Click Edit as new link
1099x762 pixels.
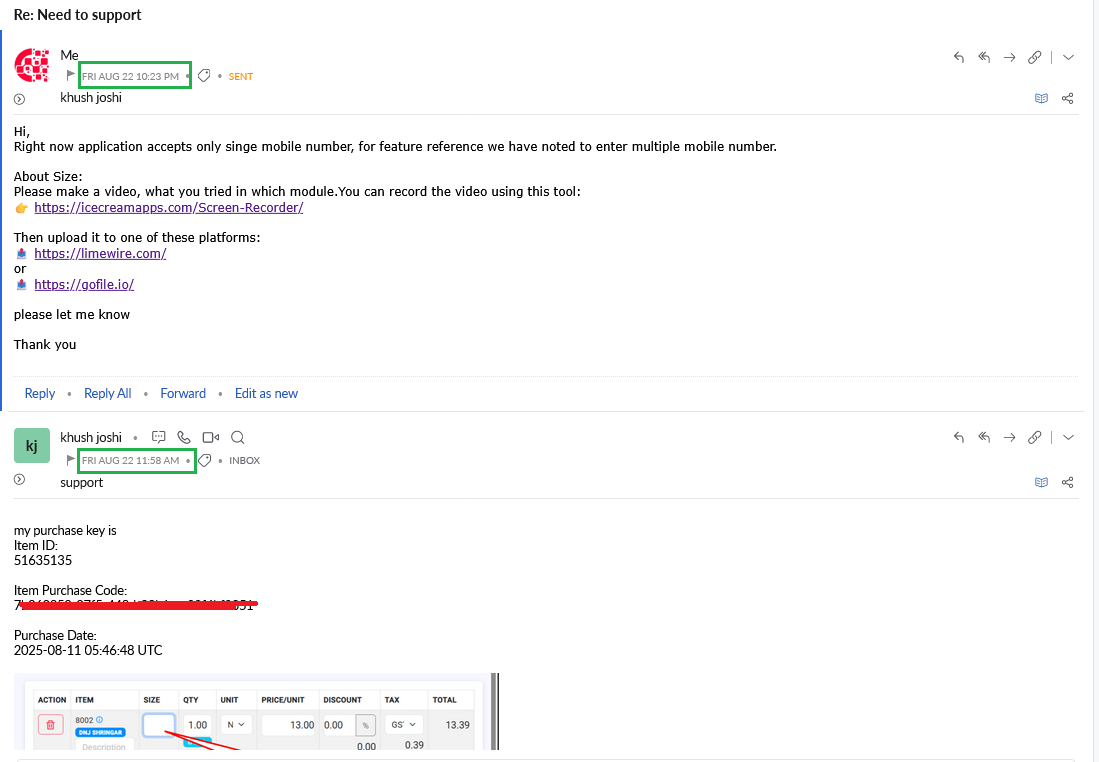pyautogui.click(x=266, y=393)
